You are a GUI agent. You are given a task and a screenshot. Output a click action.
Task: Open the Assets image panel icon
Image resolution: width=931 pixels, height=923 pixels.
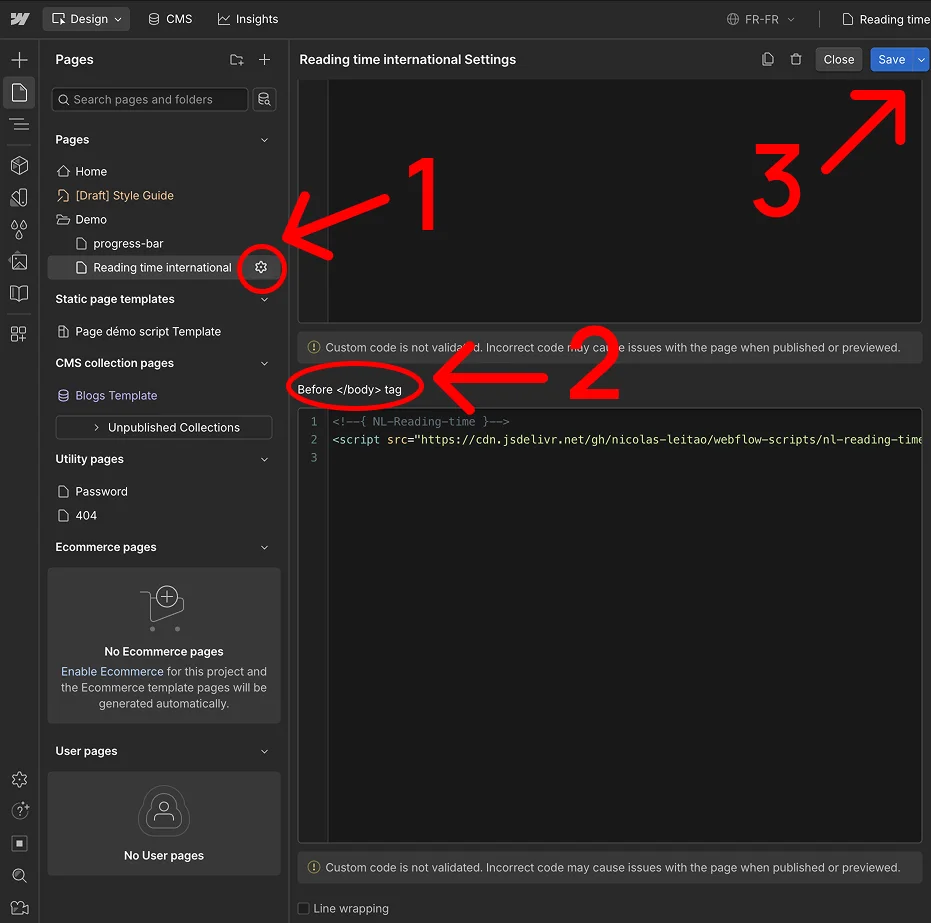click(x=19, y=261)
